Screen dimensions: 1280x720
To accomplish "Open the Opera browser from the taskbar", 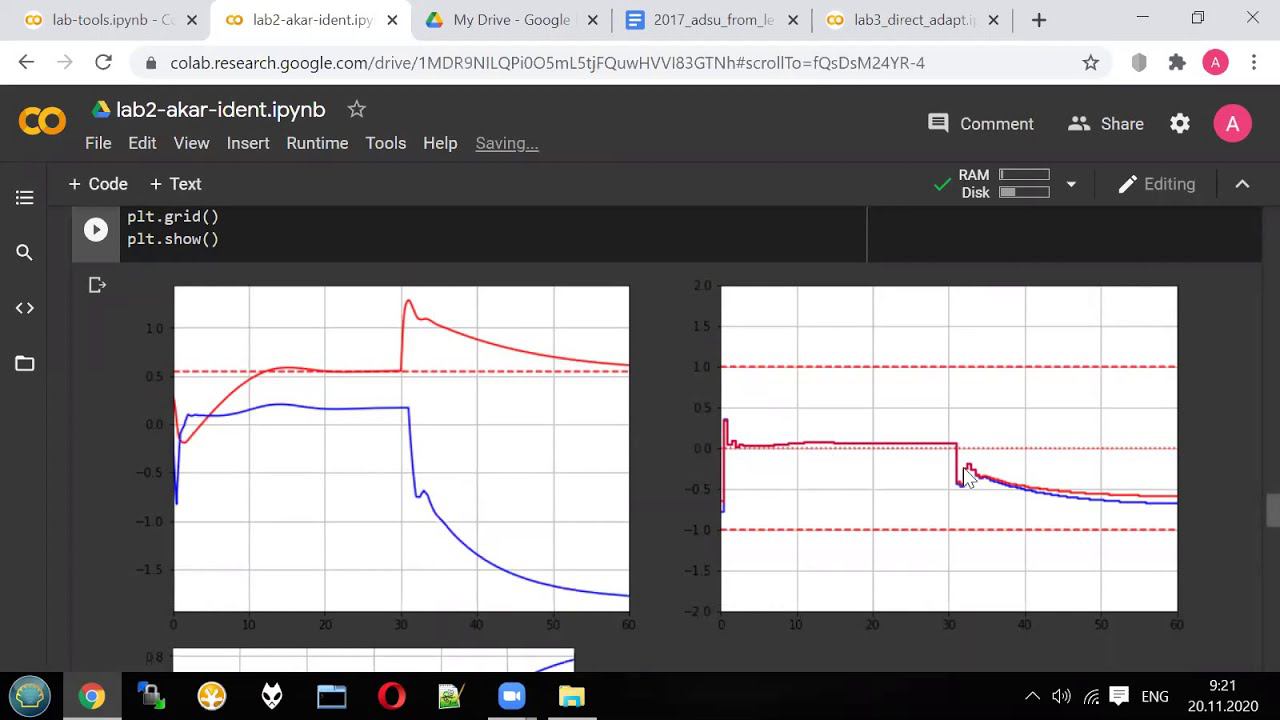I will [x=391, y=696].
